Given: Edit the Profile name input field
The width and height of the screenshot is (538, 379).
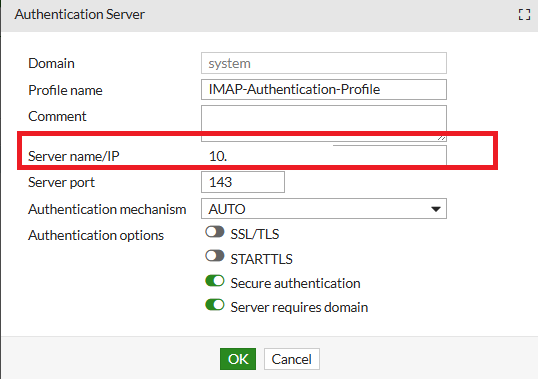Looking at the screenshot, I should click(324, 90).
